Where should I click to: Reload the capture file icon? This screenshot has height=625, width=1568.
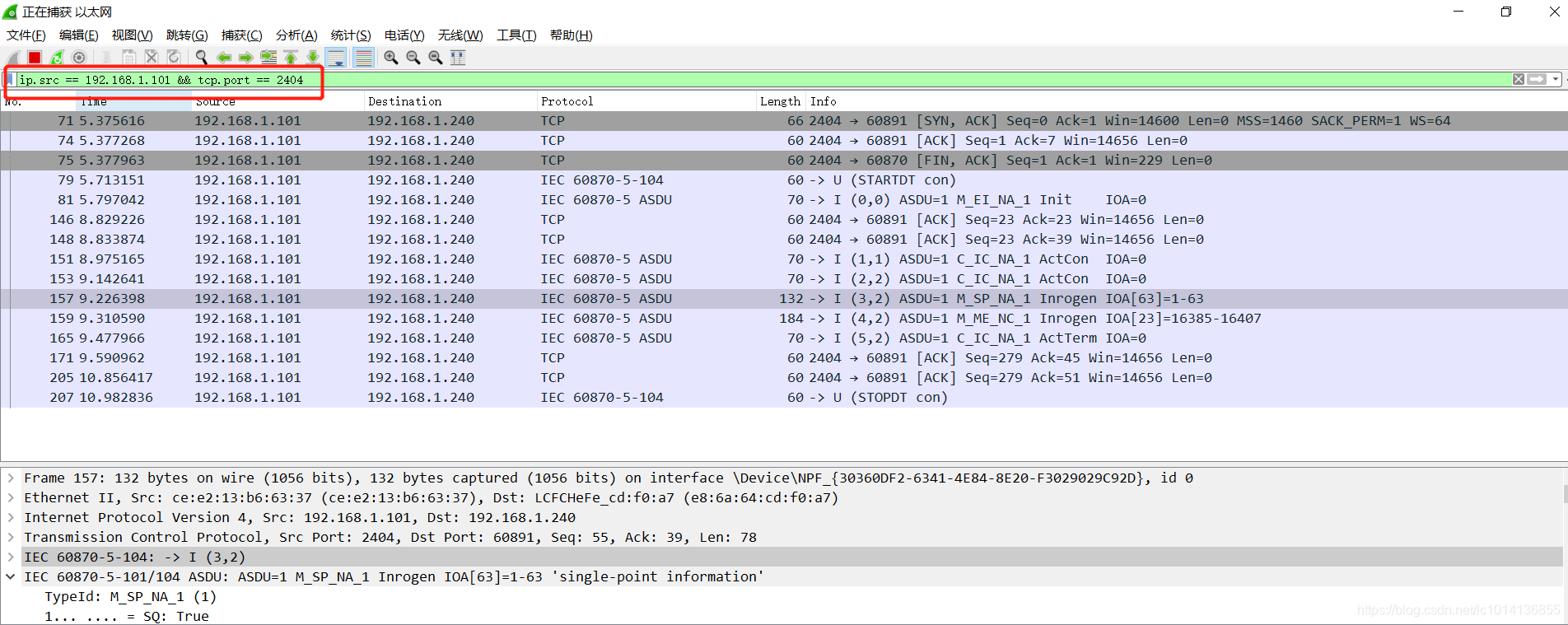(174, 58)
